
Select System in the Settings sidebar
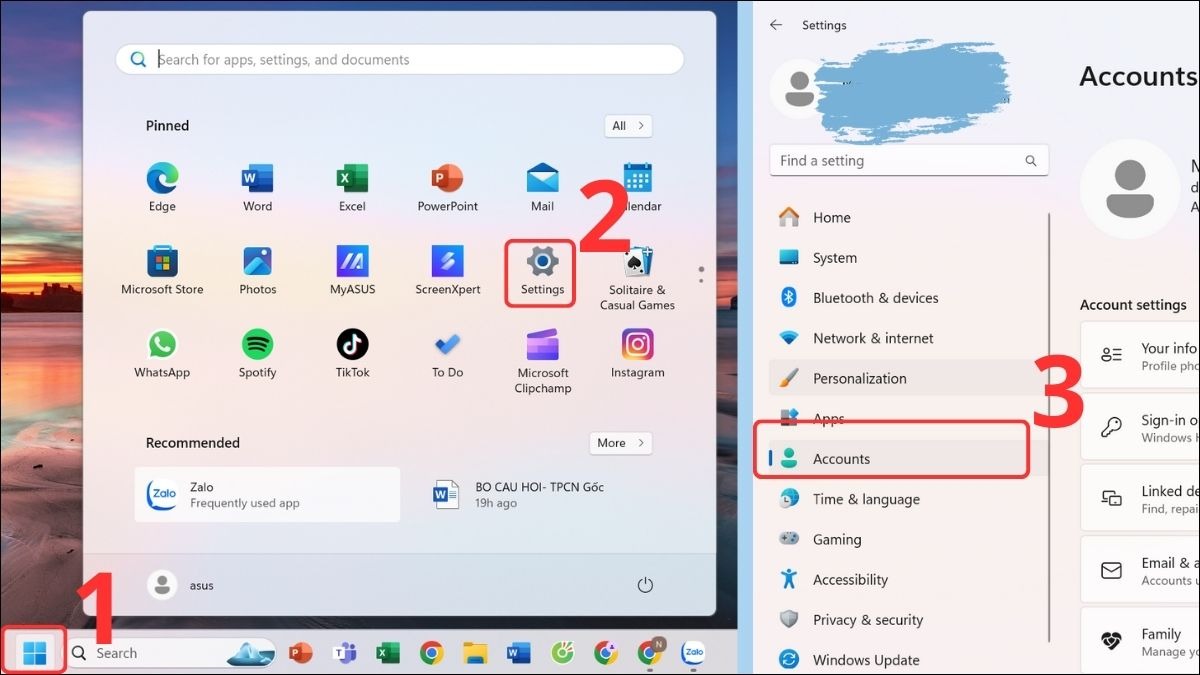coord(909,257)
